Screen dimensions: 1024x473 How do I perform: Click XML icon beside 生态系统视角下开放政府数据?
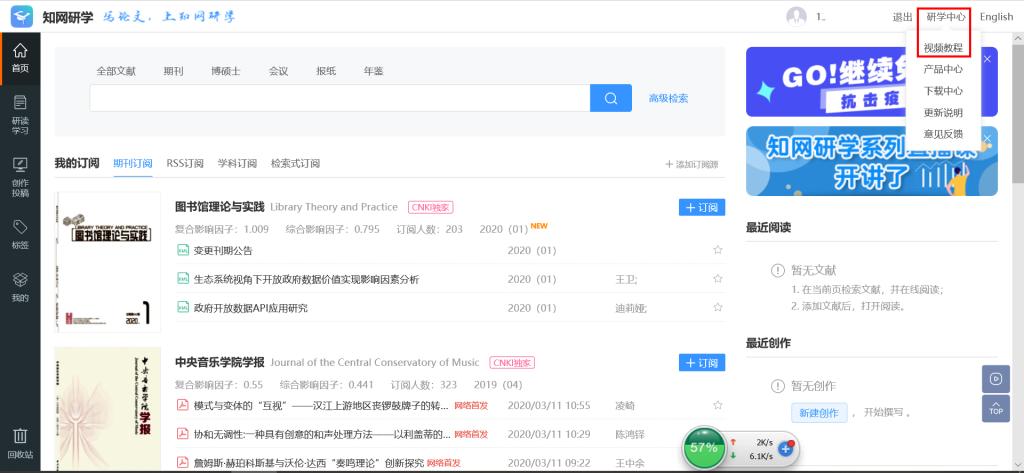(x=183, y=278)
